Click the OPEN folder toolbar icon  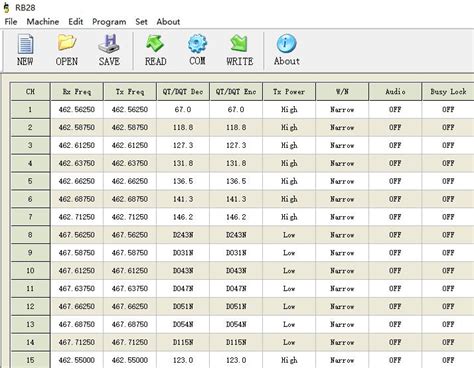click(x=67, y=50)
